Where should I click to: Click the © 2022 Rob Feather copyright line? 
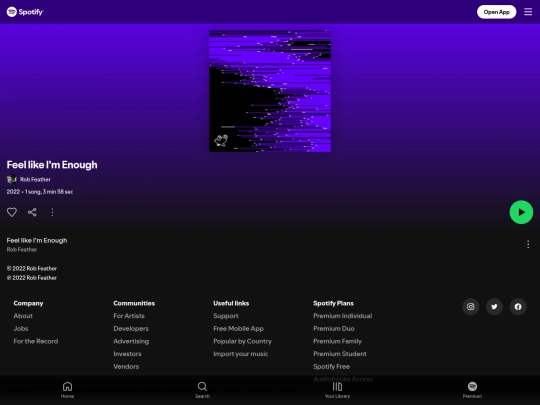click(32, 268)
